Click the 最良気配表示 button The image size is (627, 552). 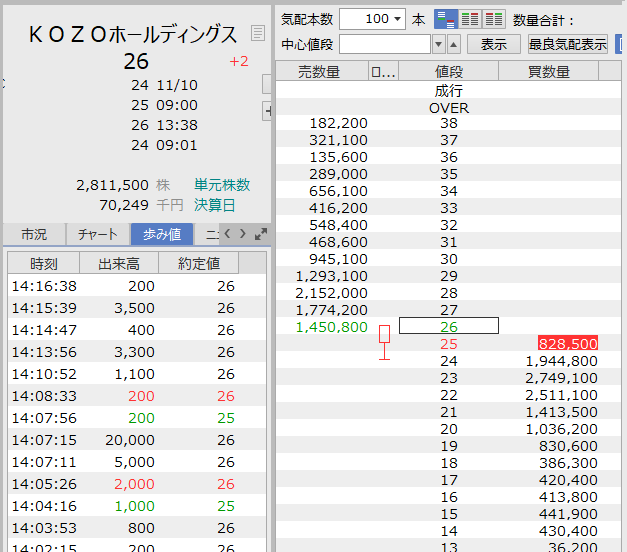click(x=568, y=45)
